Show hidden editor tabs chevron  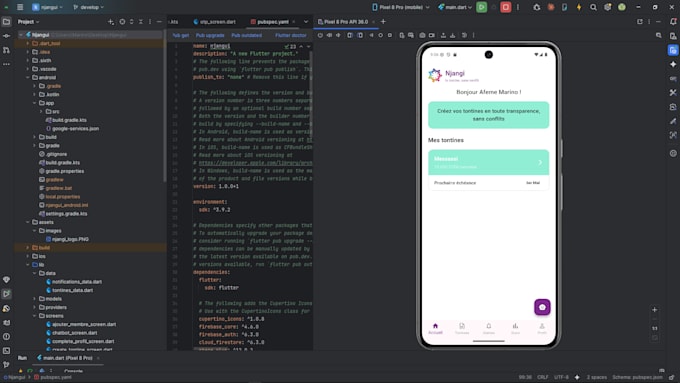click(x=306, y=22)
